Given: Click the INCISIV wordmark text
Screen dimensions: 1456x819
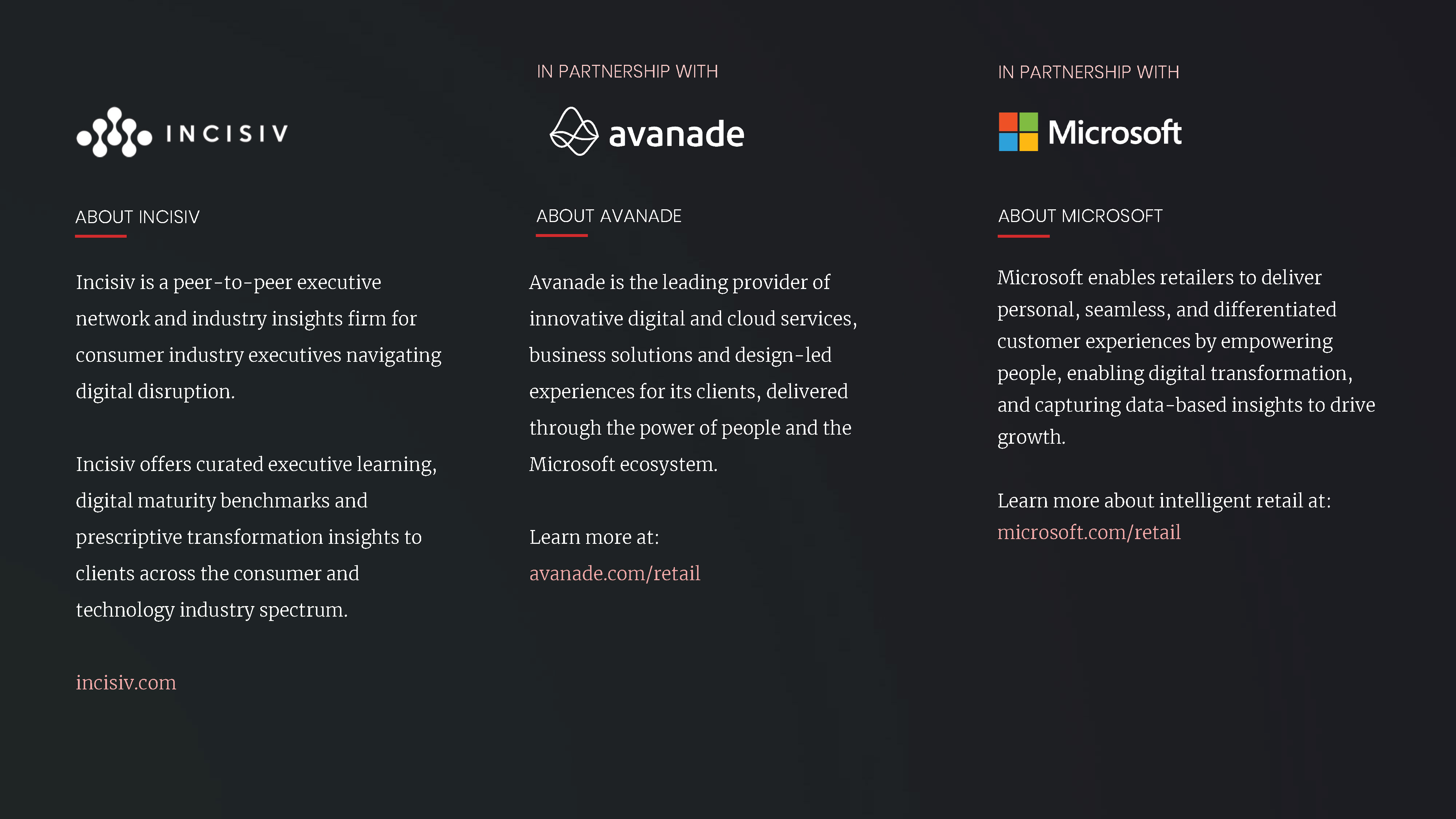Looking at the screenshot, I should point(227,134).
